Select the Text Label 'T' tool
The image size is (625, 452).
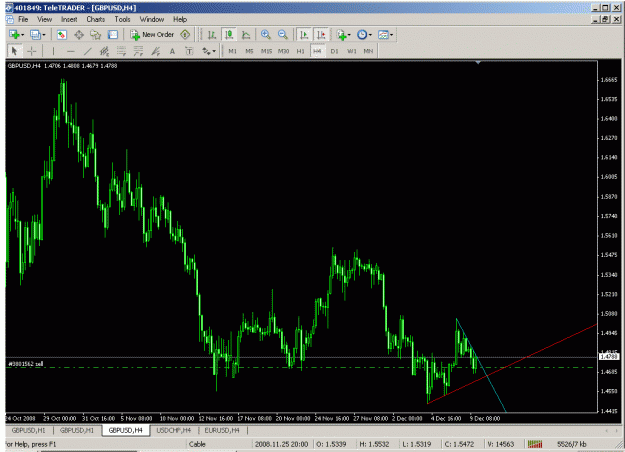coord(189,51)
